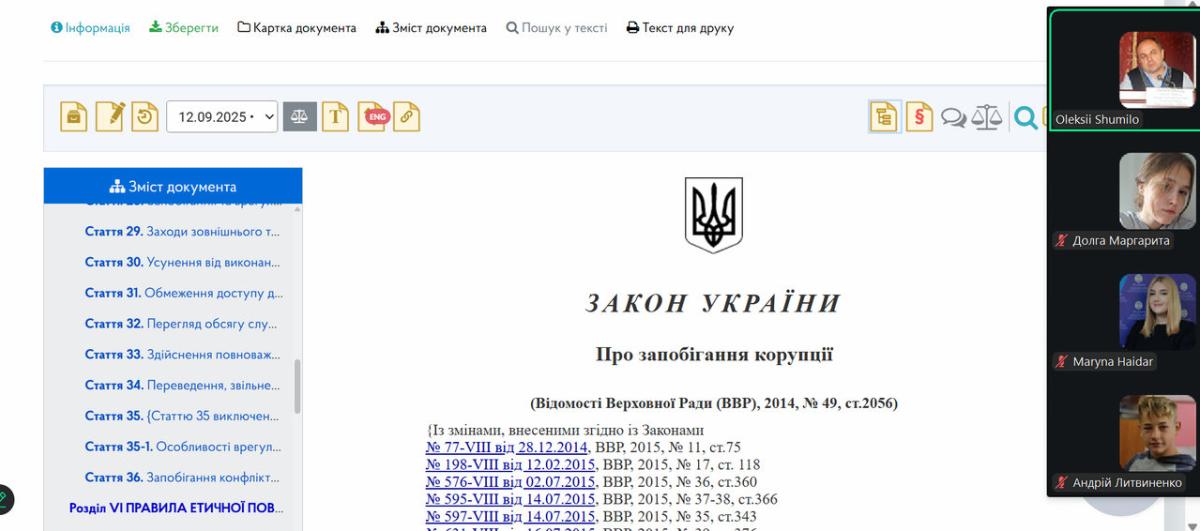The height and width of the screenshot is (531, 1200).
Task: Go to Стаття 35-1. Особливості врегулювання
Action: point(183,447)
